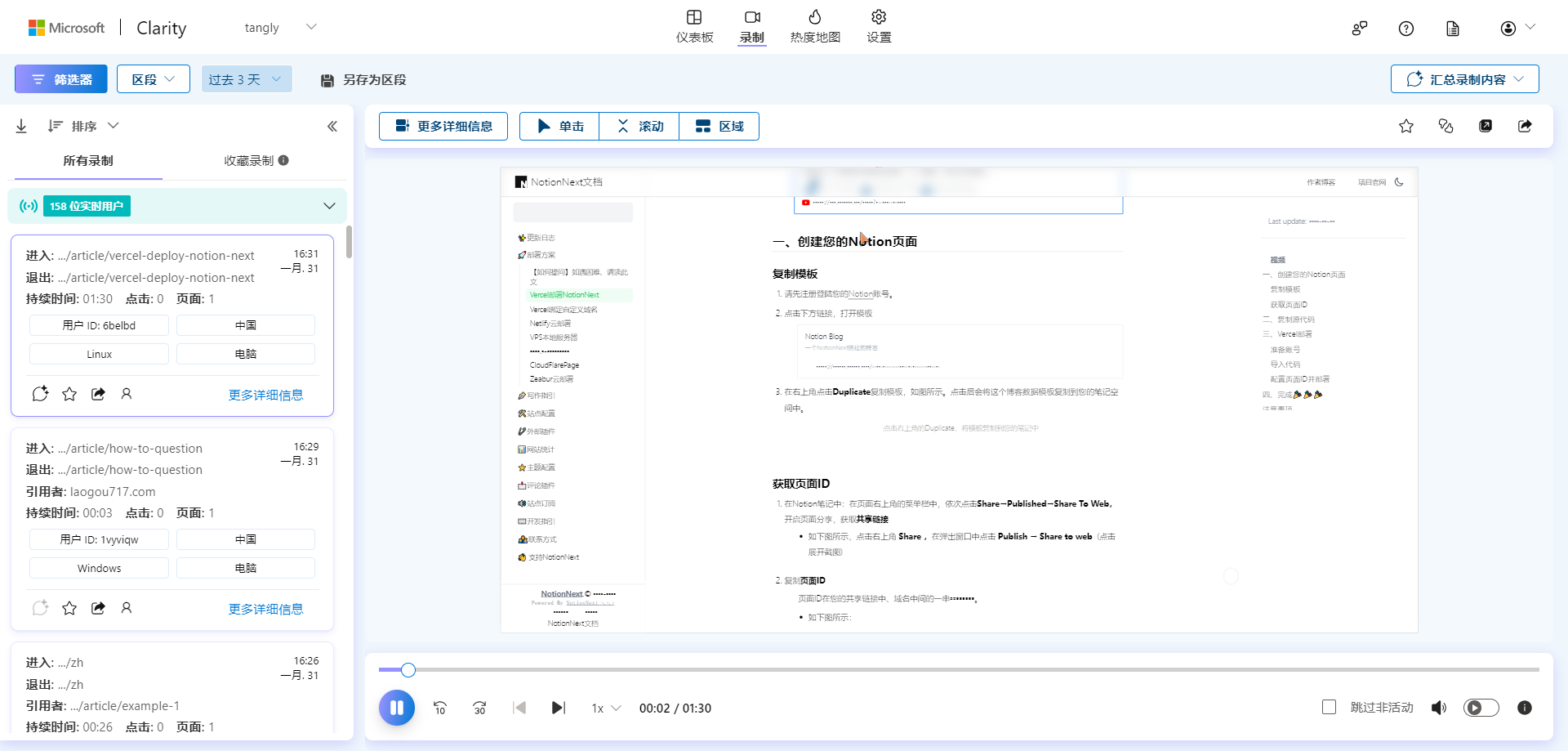Check the 跳过非活动 skip inactivity checkbox
Image resolution: width=1568 pixels, height=751 pixels.
[x=1330, y=707]
